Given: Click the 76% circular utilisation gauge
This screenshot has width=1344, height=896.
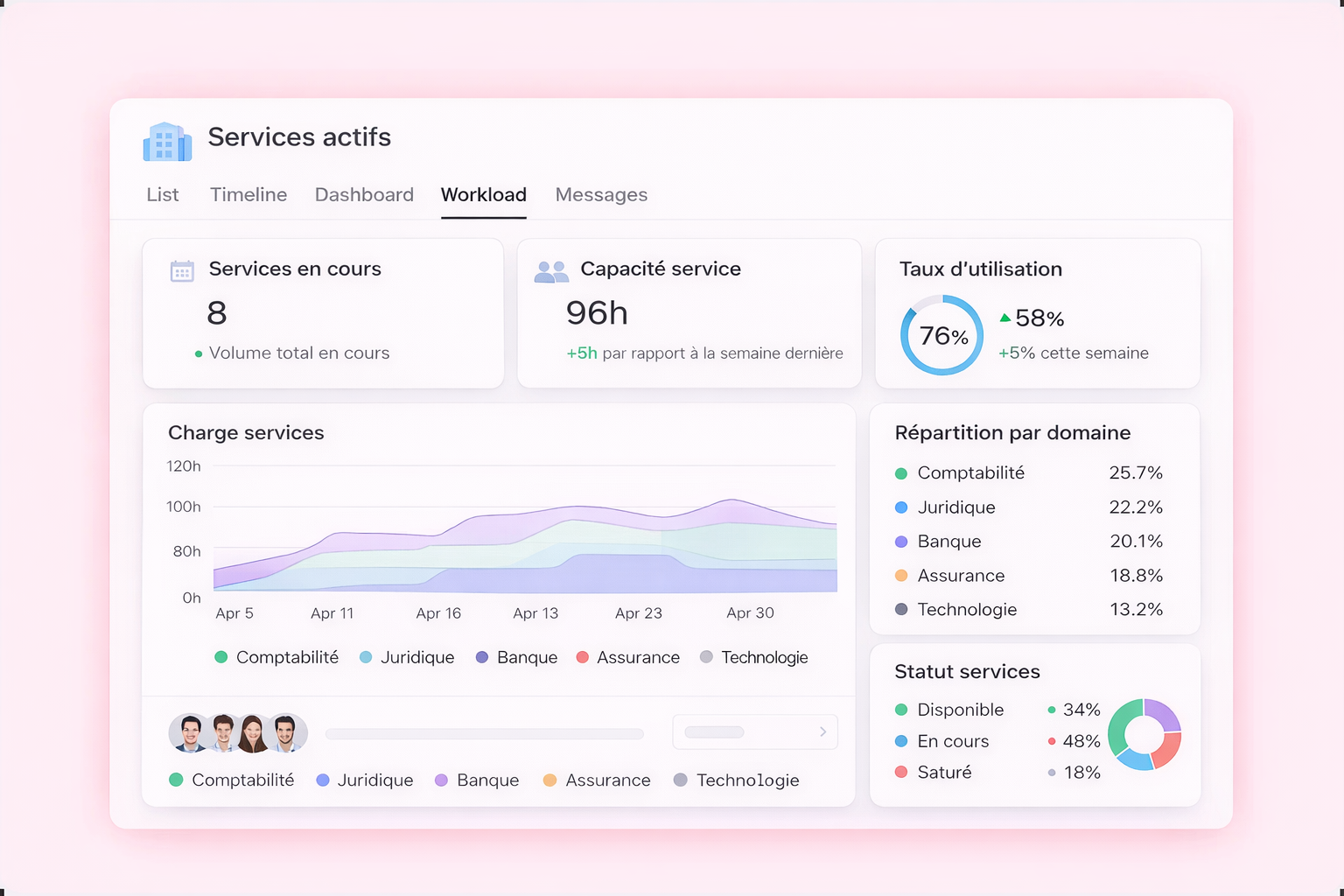Looking at the screenshot, I should tap(942, 335).
